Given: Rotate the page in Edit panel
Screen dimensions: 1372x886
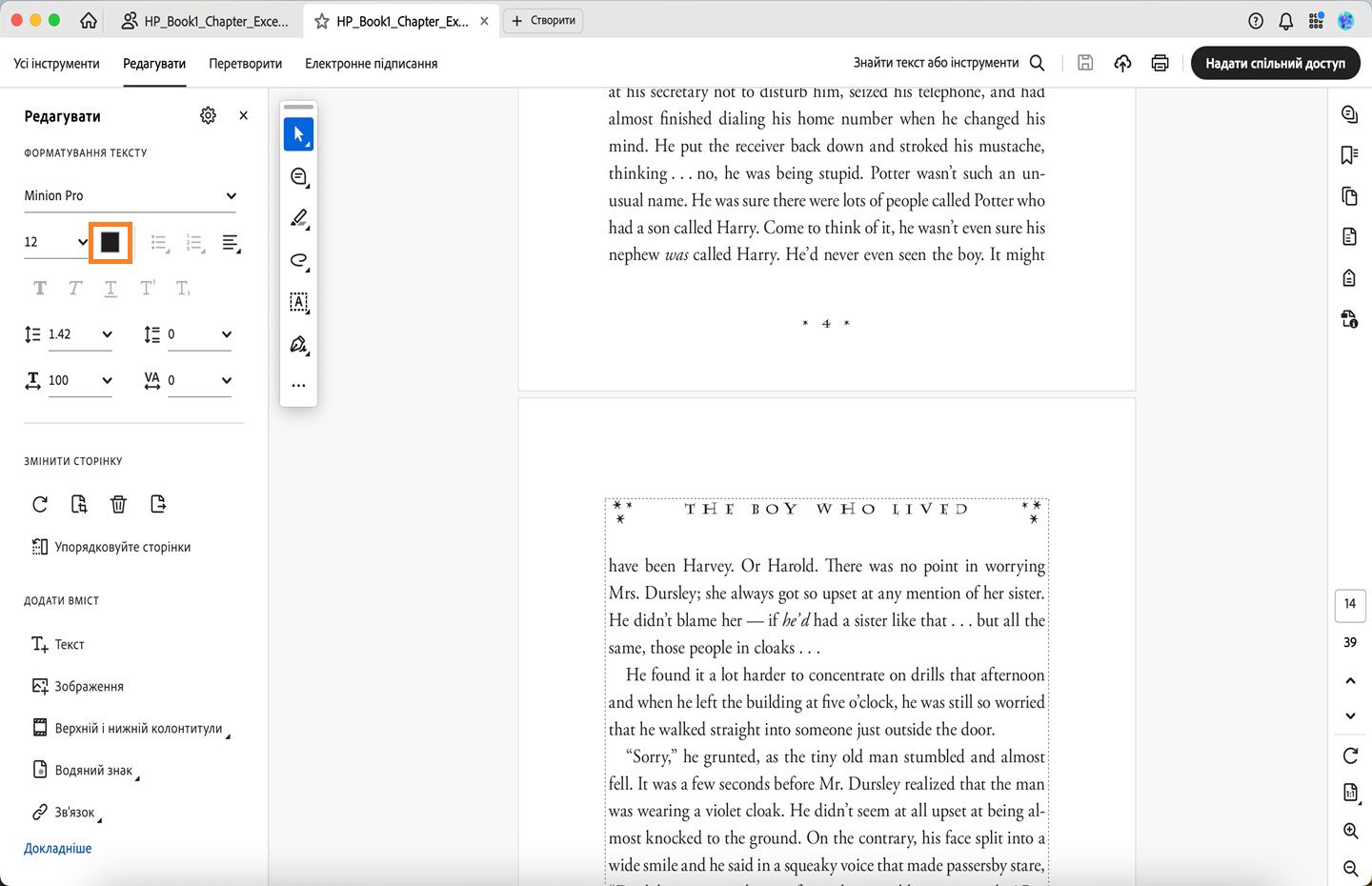Looking at the screenshot, I should coord(40,504).
